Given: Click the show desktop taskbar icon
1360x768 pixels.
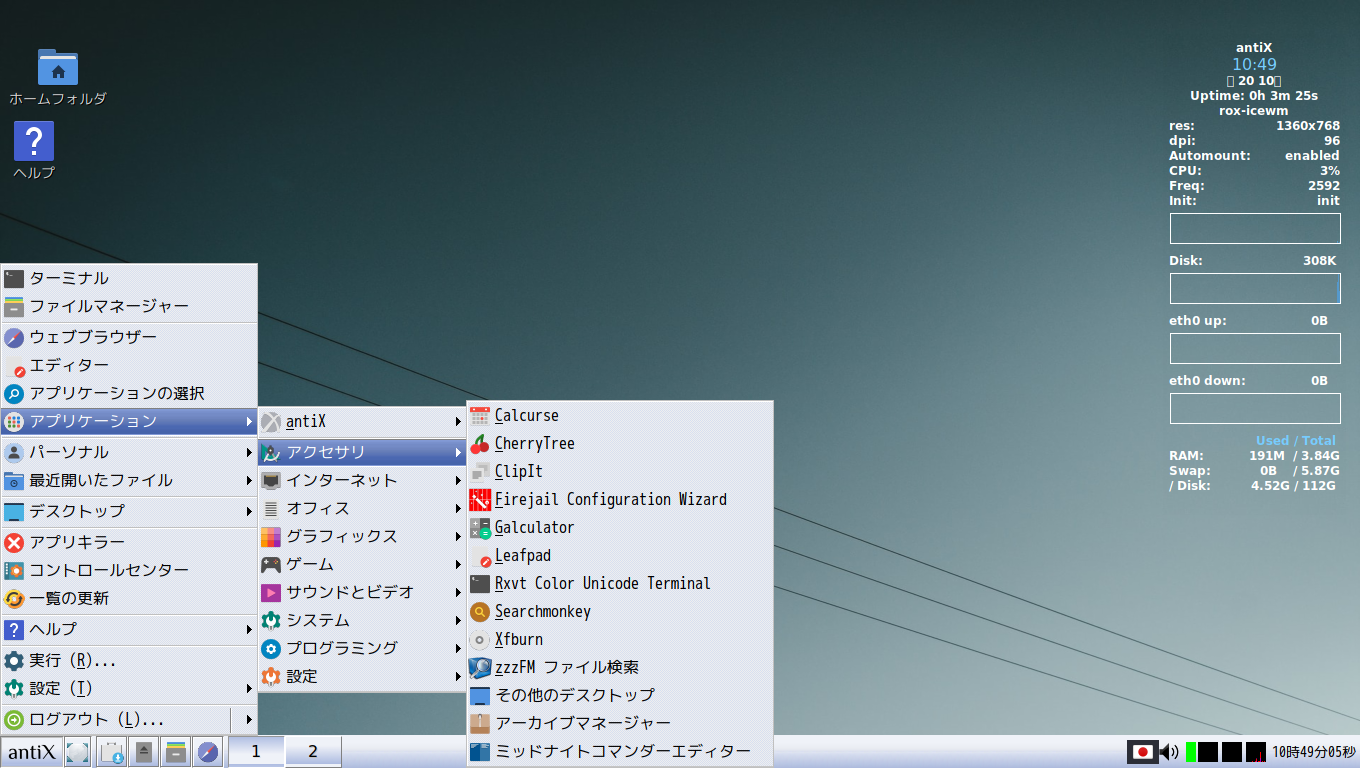Looking at the screenshot, I should point(78,752).
